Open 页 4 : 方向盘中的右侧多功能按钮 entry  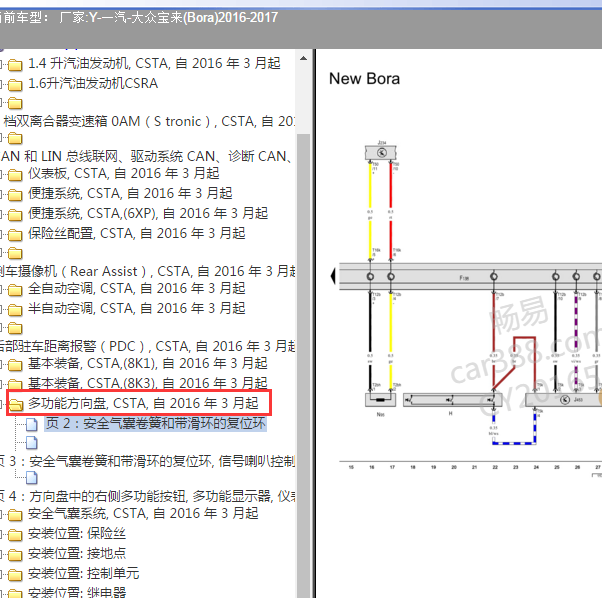[147, 496]
